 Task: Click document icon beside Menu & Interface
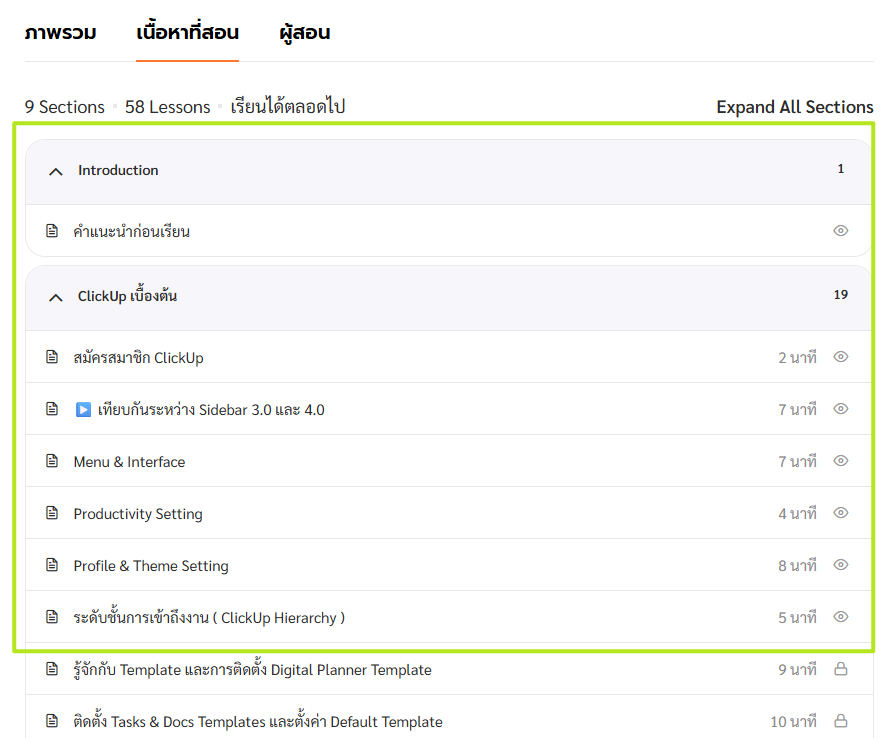52,461
